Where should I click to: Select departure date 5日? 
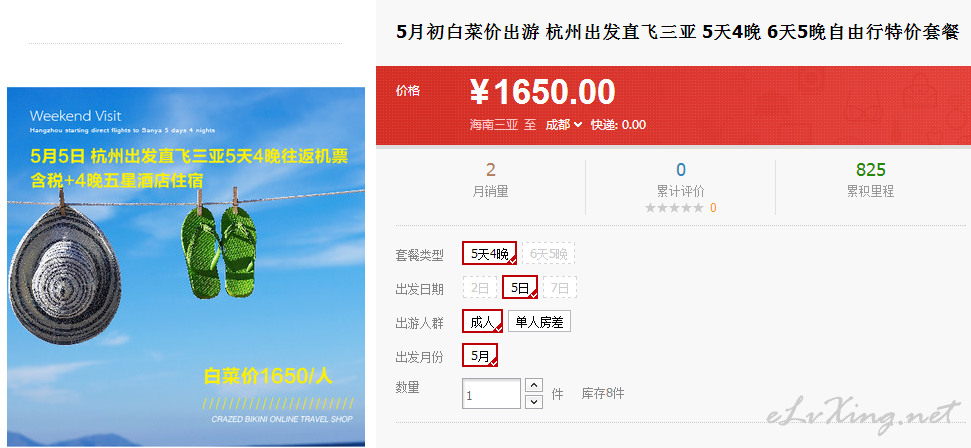point(520,288)
